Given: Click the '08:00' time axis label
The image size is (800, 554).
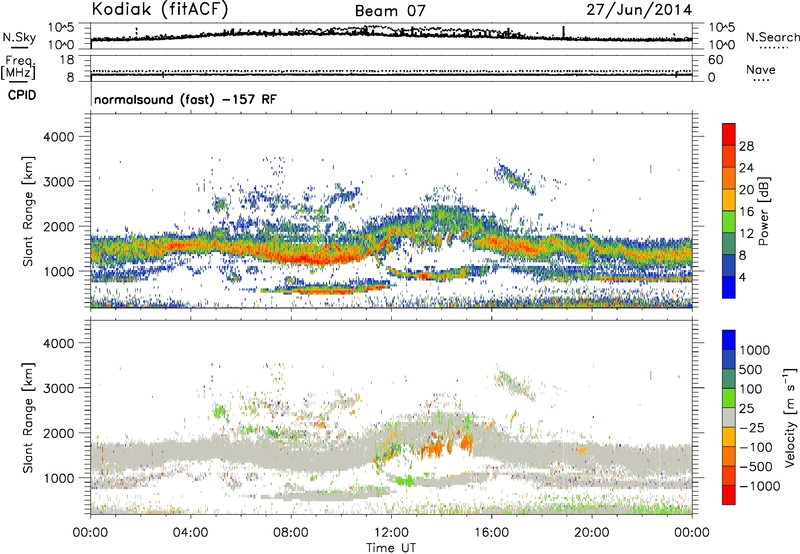Looking at the screenshot, I should coord(291,533).
